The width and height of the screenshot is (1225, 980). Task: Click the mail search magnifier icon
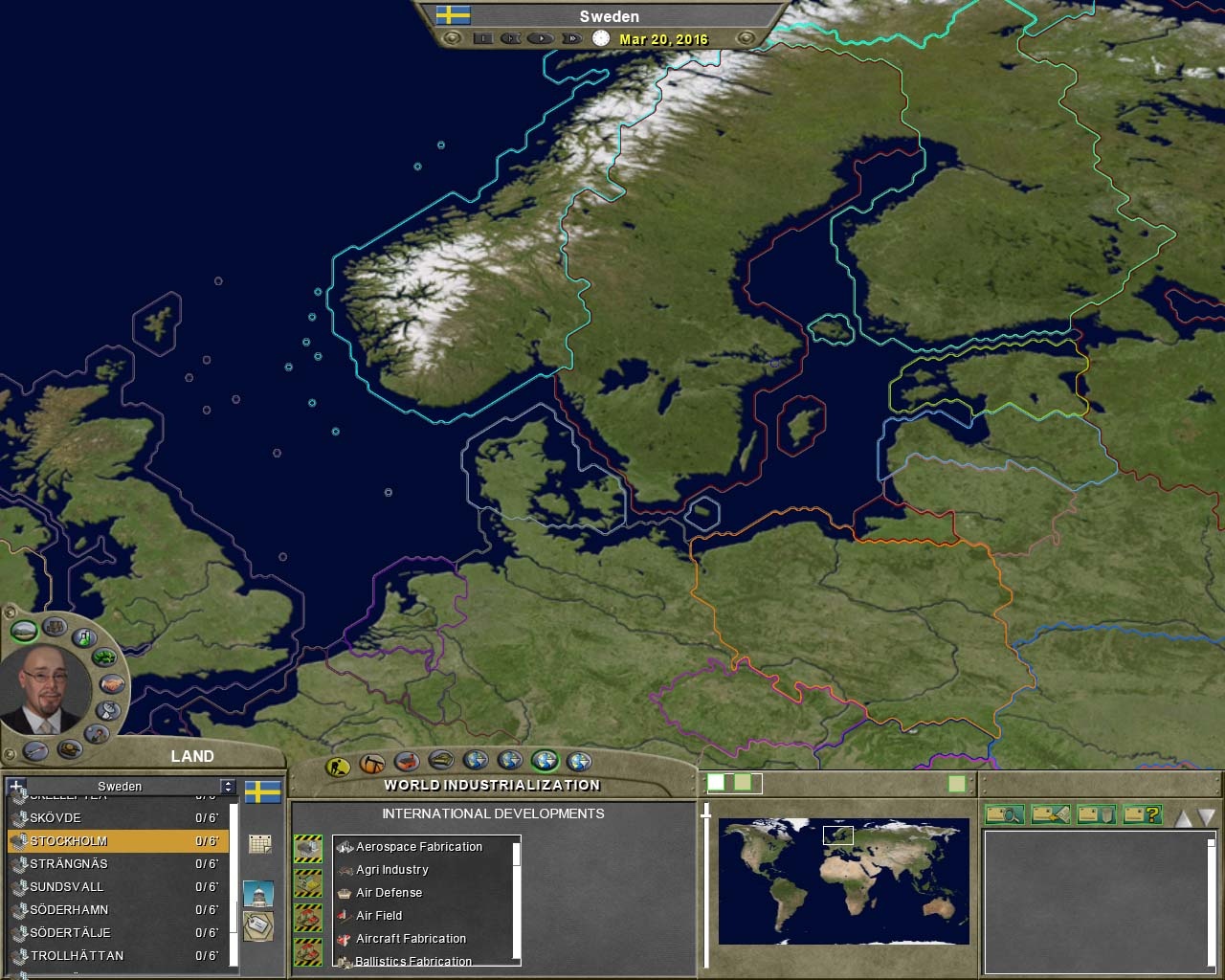click(1005, 814)
